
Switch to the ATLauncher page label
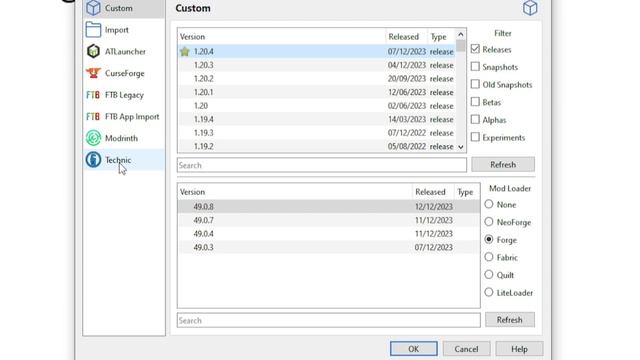click(x=125, y=51)
